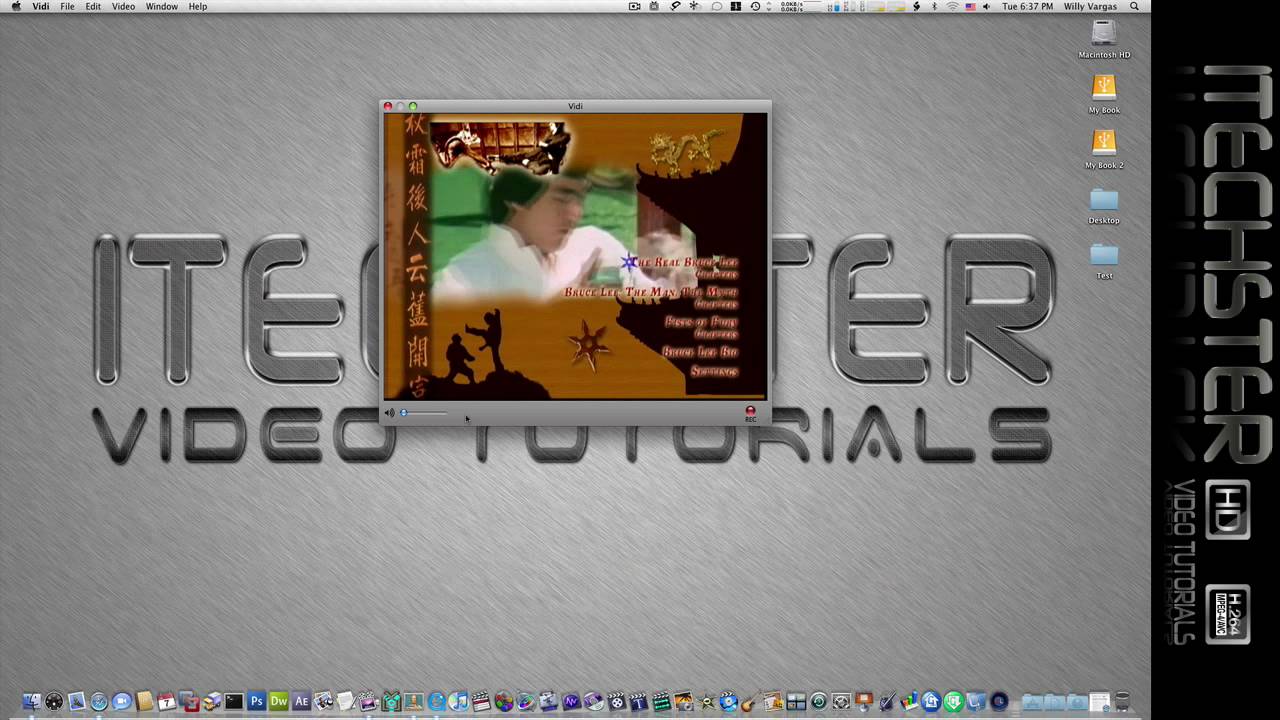
Task: Open the Trash in the dock
Action: click(1123, 702)
